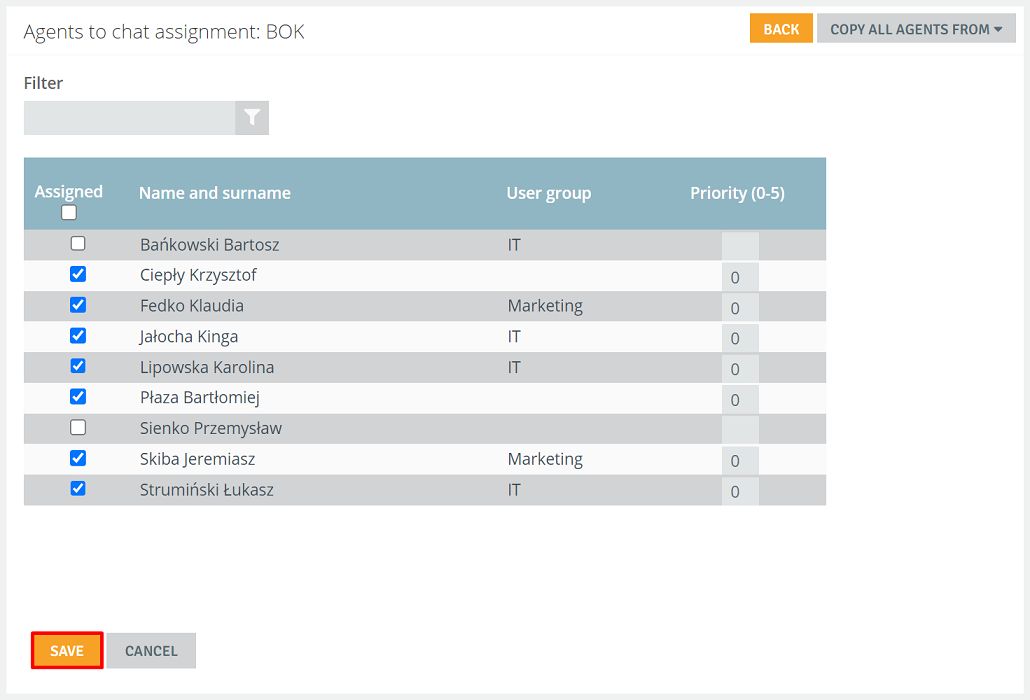Screen dimensions: 1030x700
Task: Edit priority field for Skiba Jeremiasz
Action: 740,461
